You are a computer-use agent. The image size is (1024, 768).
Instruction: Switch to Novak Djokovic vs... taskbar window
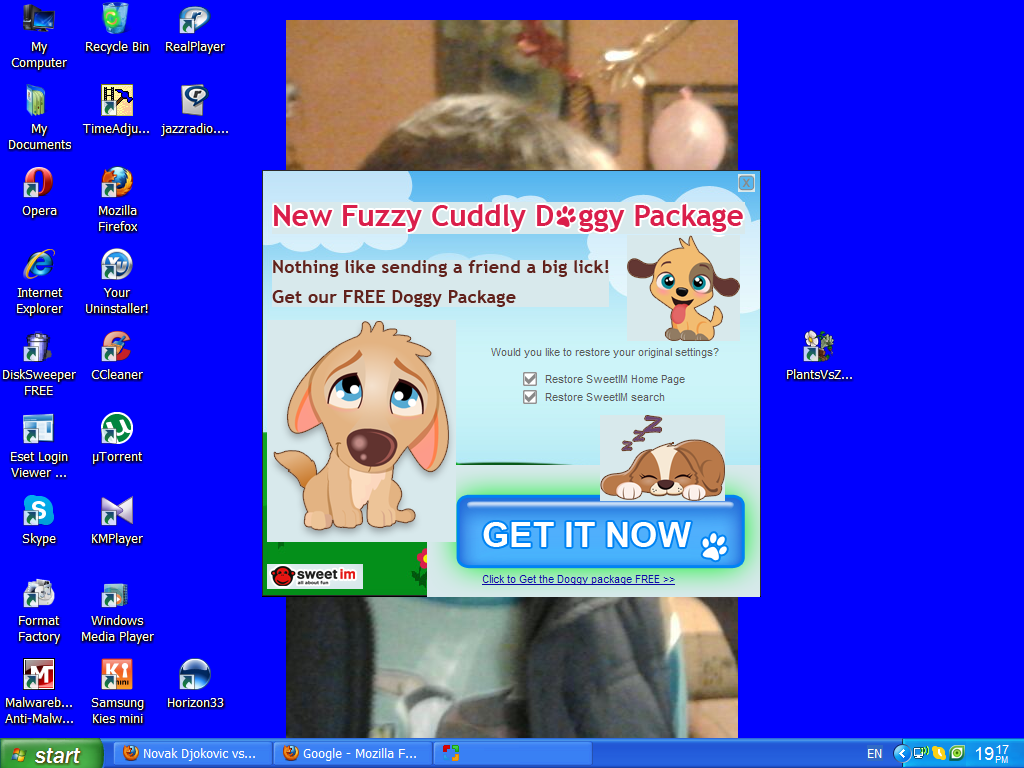coord(193,753)
